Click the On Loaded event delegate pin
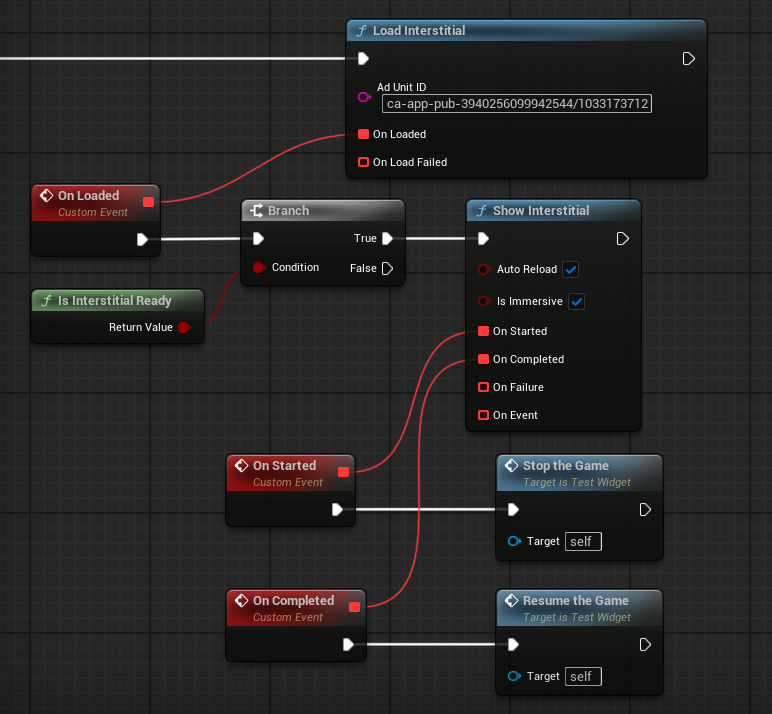The width and height of the screenshot is (772, 714). (148, 202)
